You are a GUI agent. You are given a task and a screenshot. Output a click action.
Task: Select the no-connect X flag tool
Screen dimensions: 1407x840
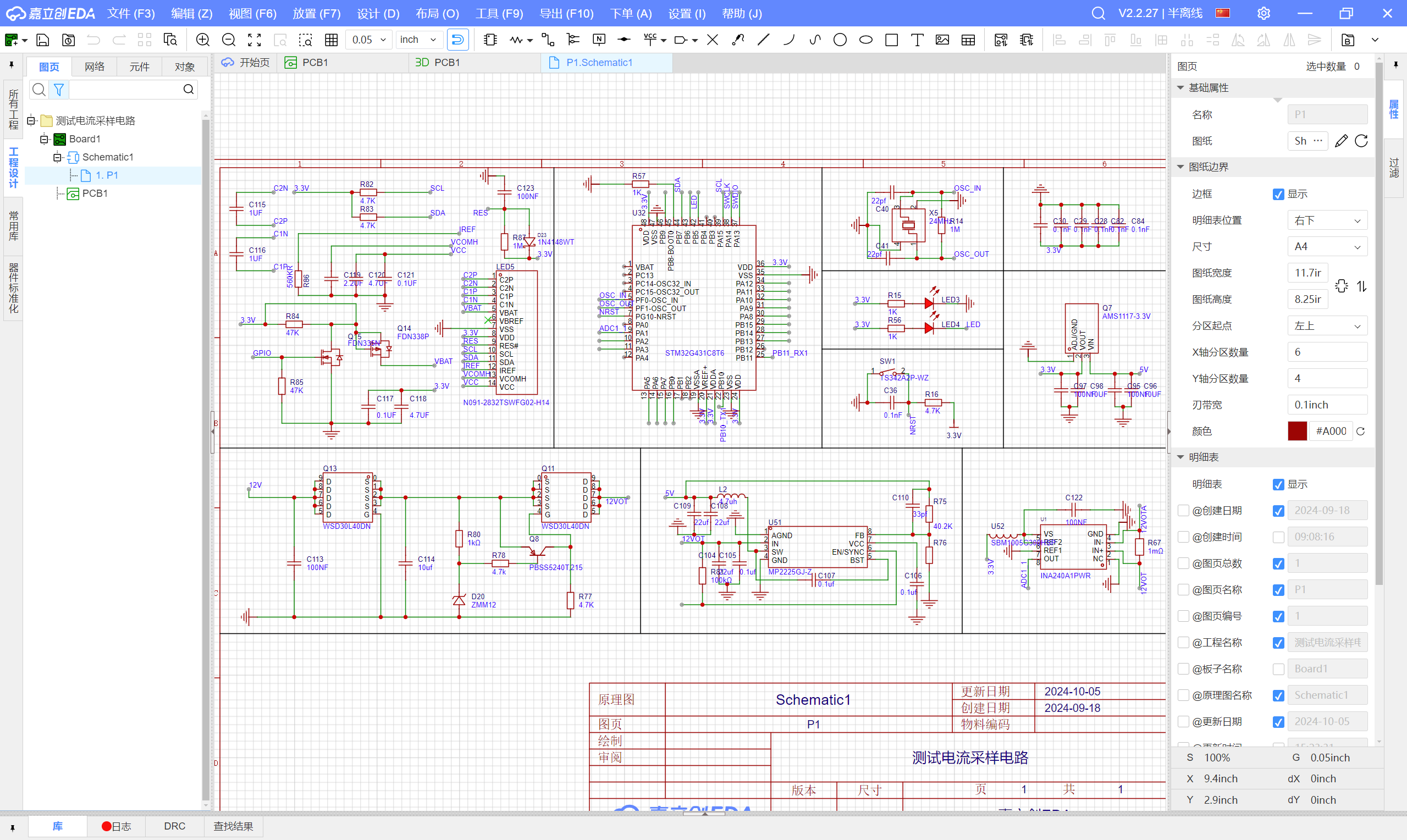tap(713, 40)
